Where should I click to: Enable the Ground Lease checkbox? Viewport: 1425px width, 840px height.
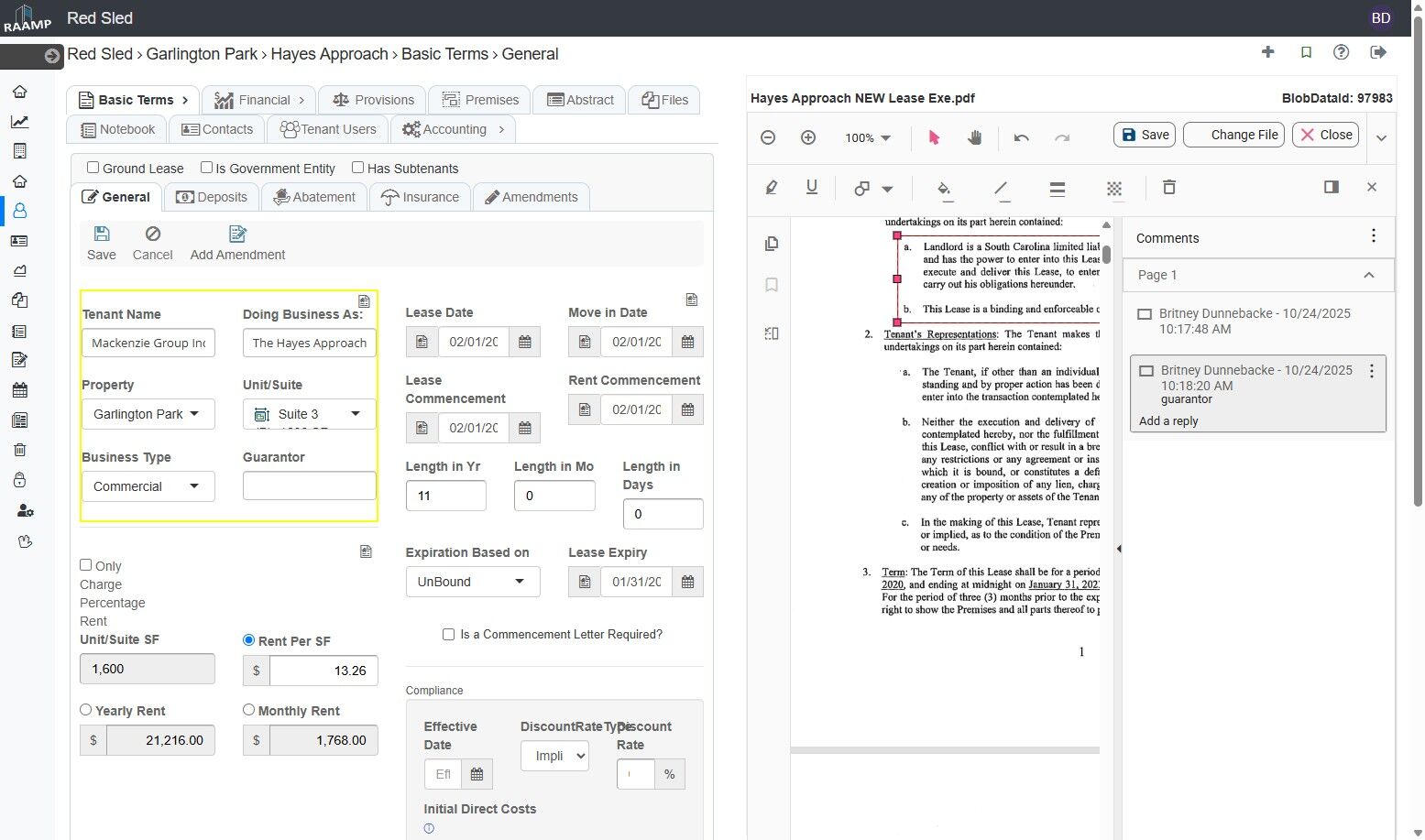coord(93,168)
